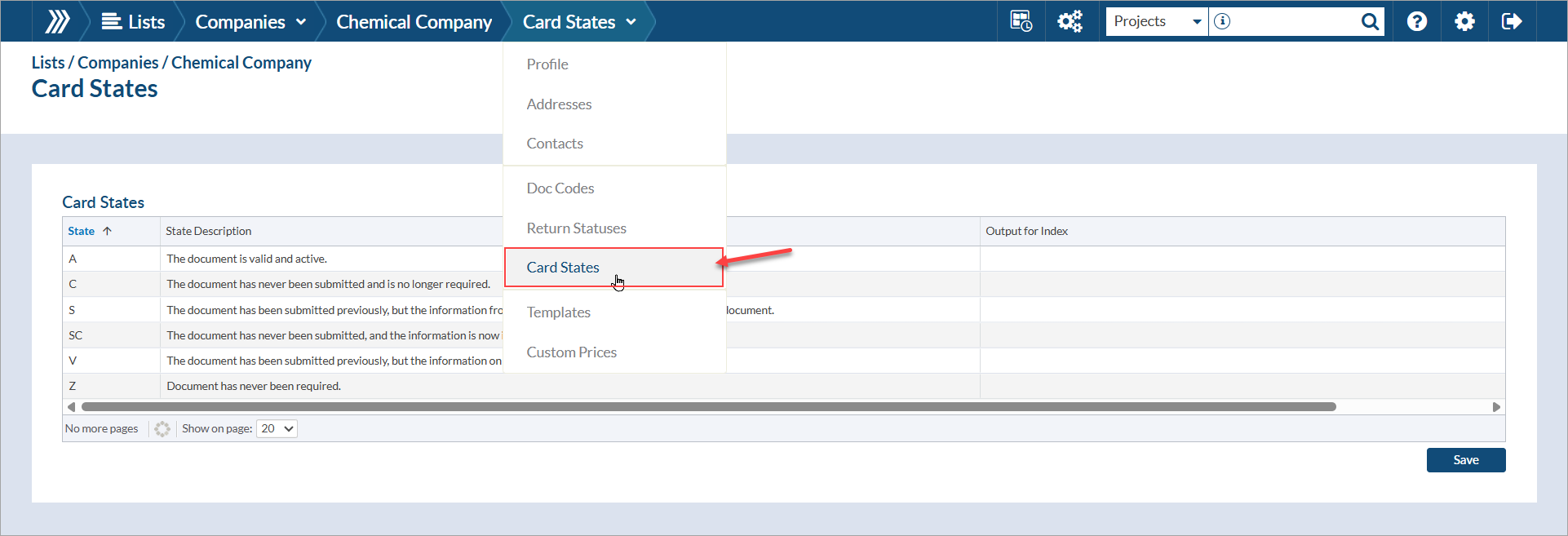1568x536 pixels.
Task: Select the row with state V
Action: tap(783, 361)
